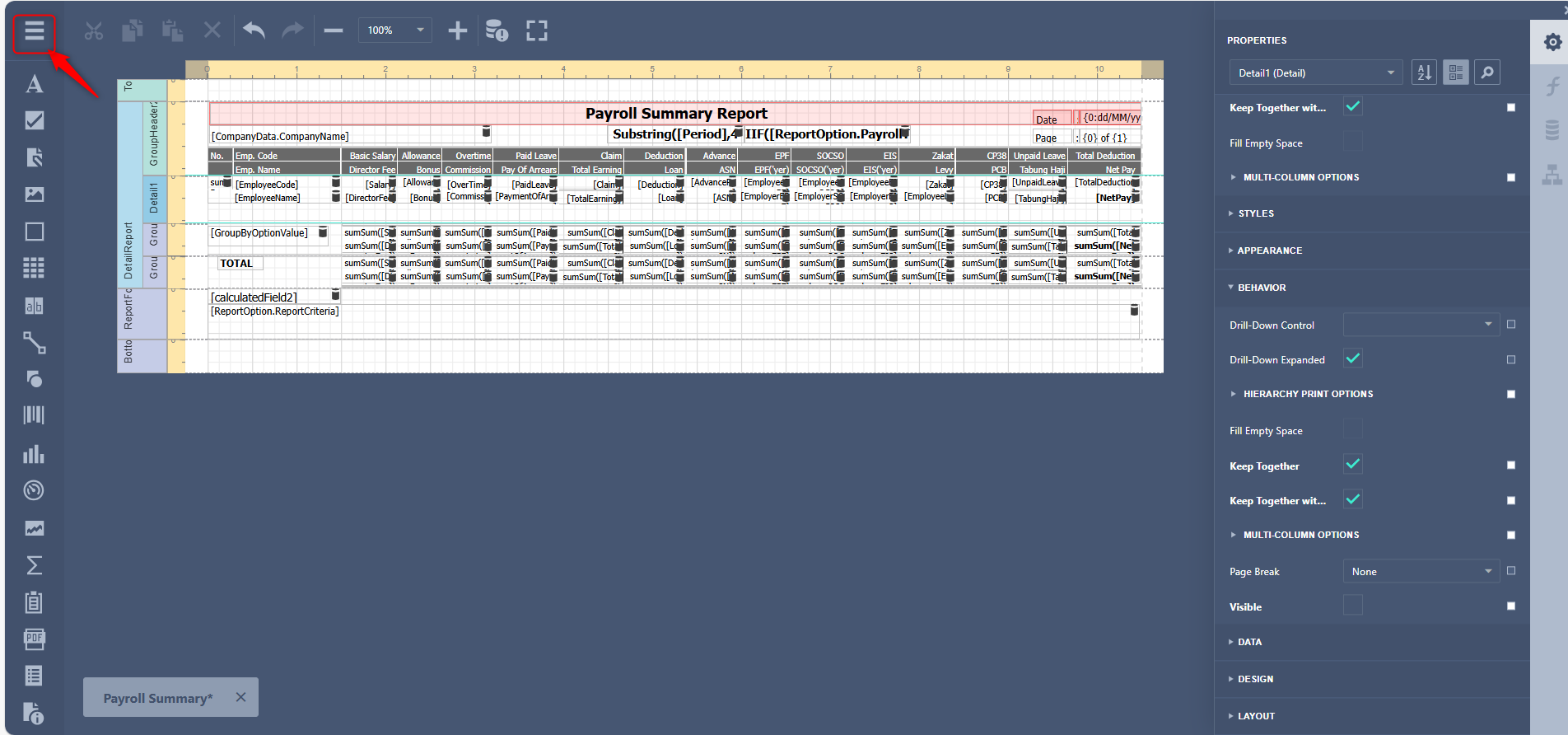Zoom out with the minus icon
Screen dimensions: 1568x735
pyautogui.click(x=333, y=30)
